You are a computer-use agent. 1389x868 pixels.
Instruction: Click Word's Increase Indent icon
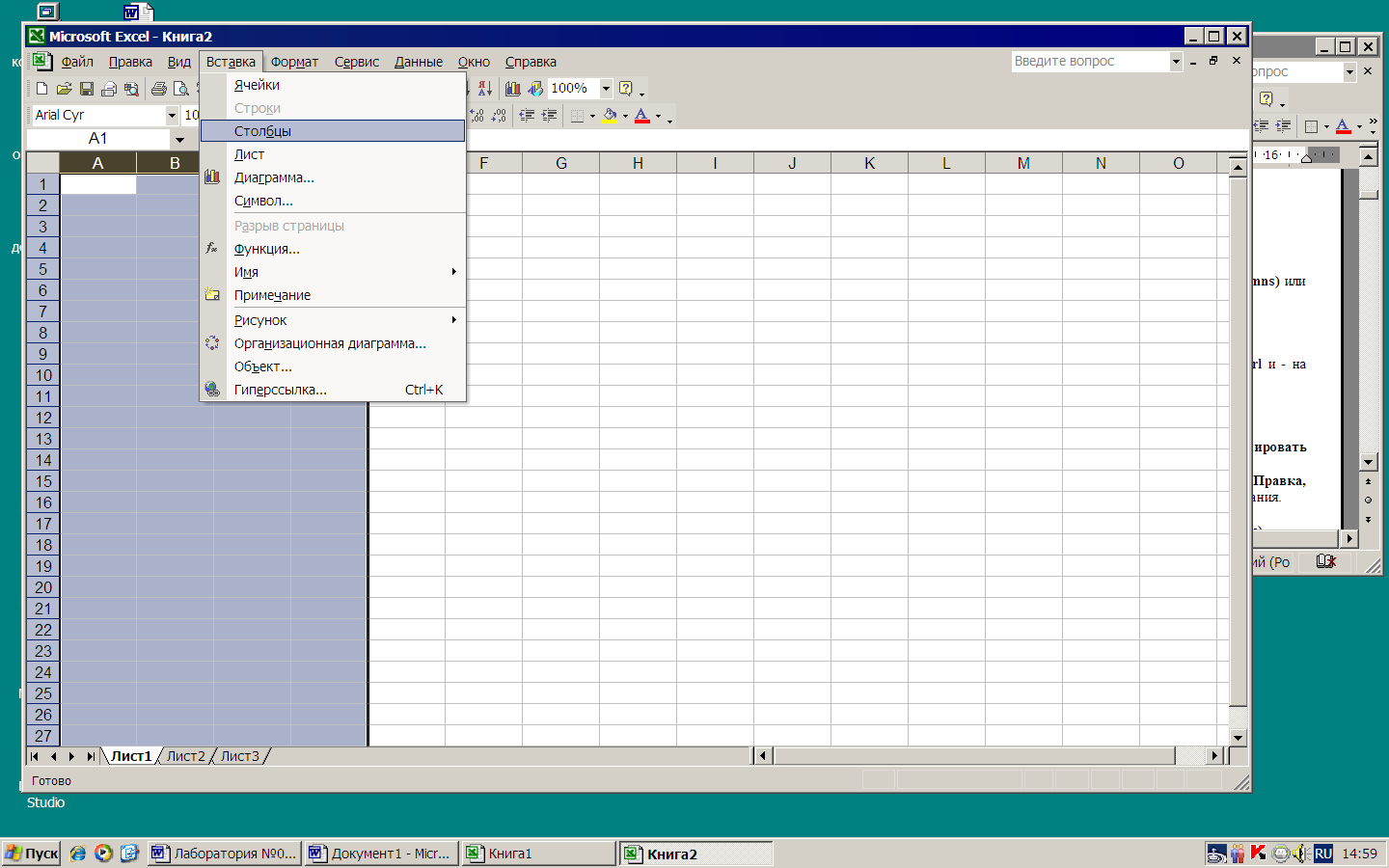click(x=1283, y=126)
